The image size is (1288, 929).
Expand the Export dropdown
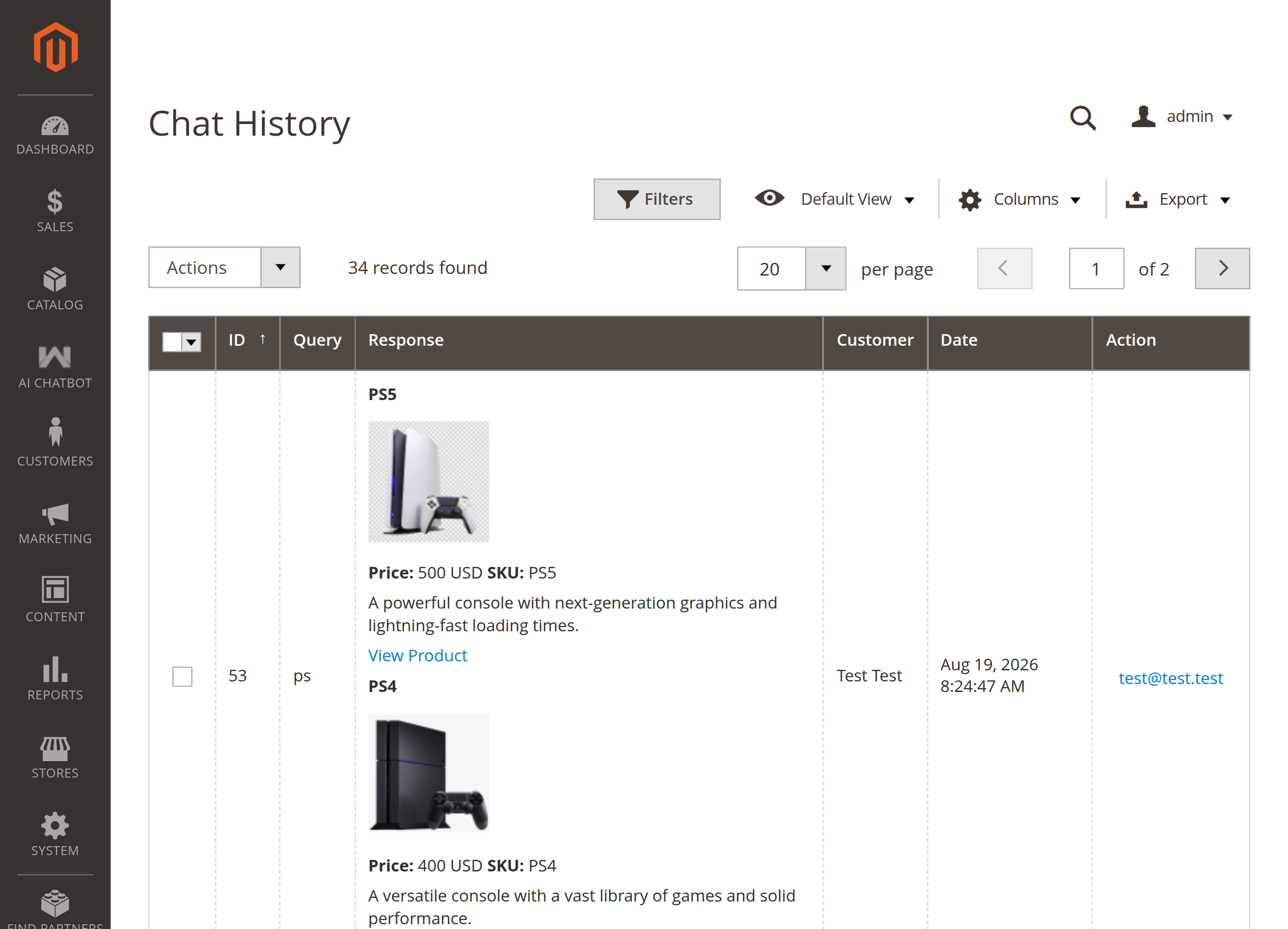coord(1178,200)
